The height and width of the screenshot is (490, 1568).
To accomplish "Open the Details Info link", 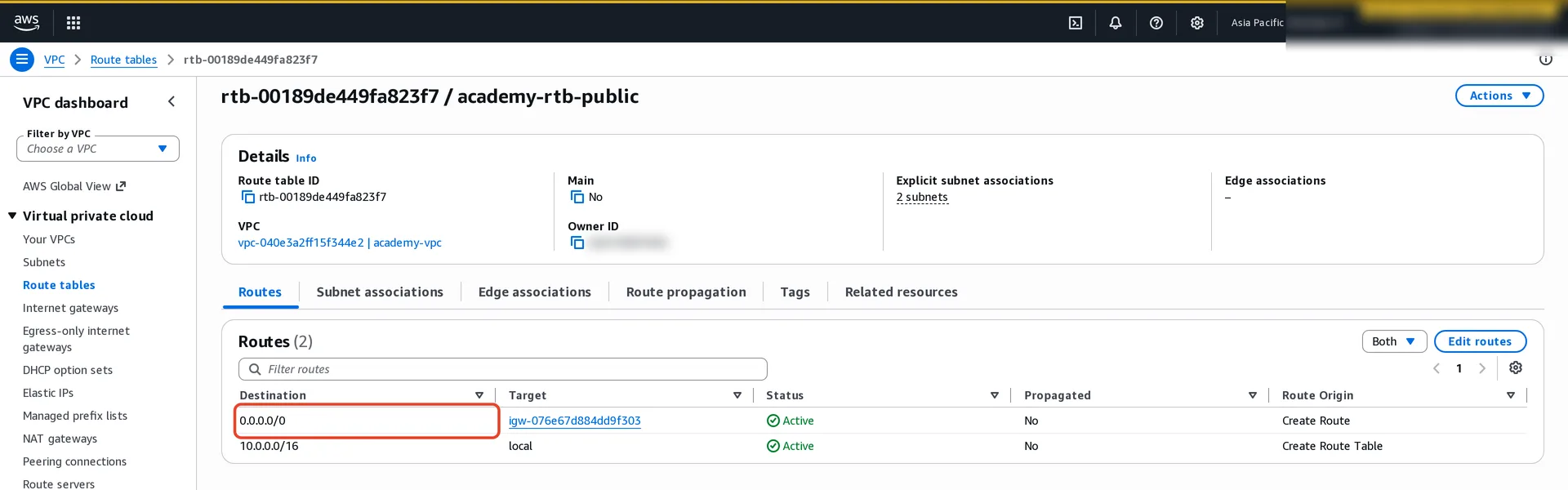I will [x=306, y=158].
